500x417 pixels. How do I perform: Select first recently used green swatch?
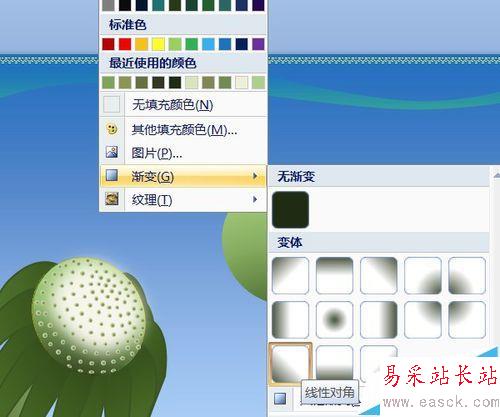108,82
